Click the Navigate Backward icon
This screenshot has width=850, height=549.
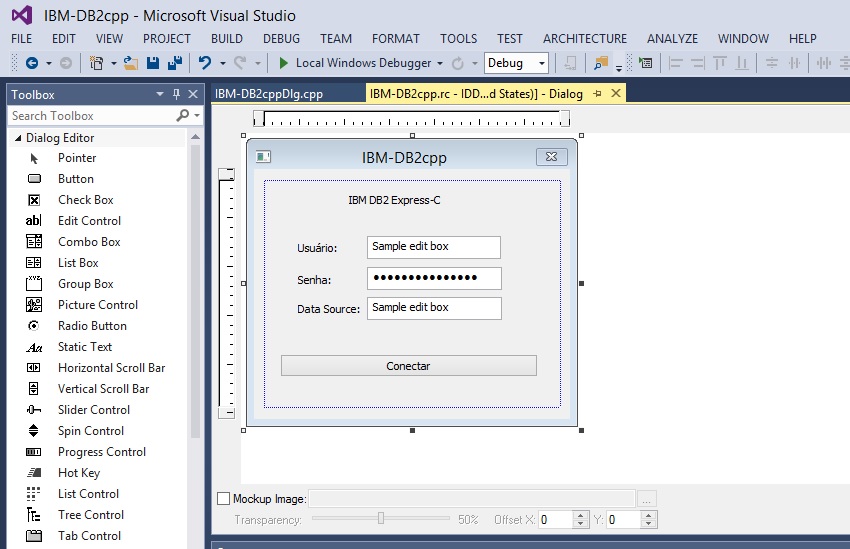pos(31,63)
